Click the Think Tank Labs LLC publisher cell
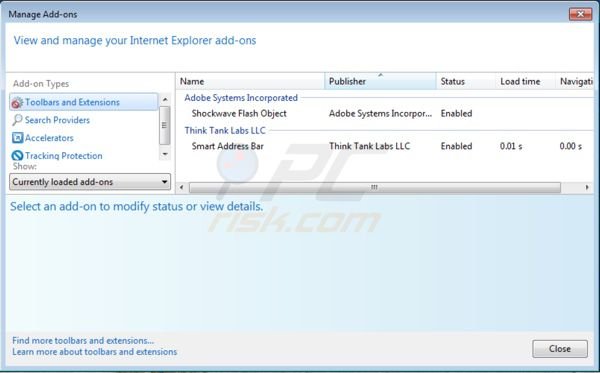This screenshot has width=600, height=373. point(369,146)
